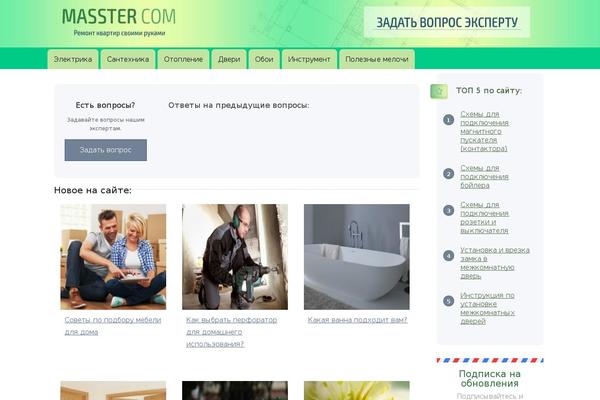The height and width of the screenshot is (400, 600).
Task: Open link about socket and switch schemes
Action: click(484, 217)
